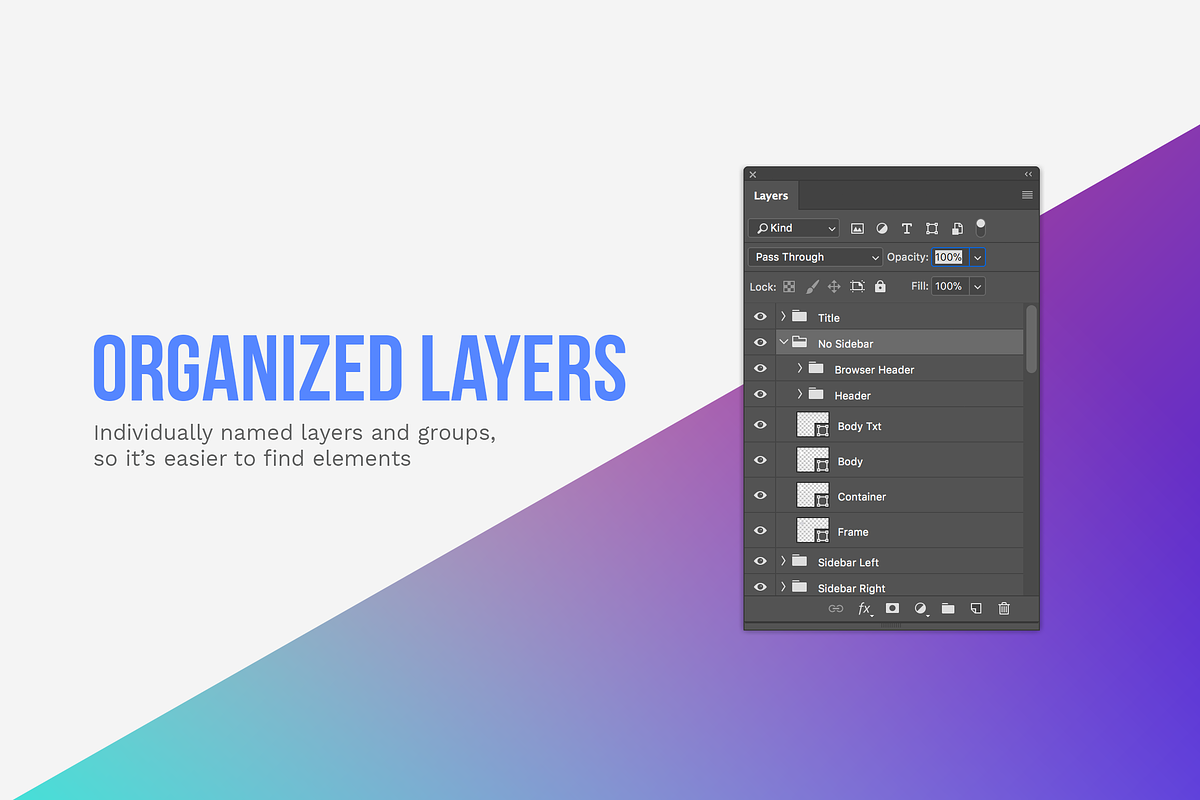Select the Frame layer thumbnail
This screenshot has width=1200, height=800.
(x=813, y=530)
